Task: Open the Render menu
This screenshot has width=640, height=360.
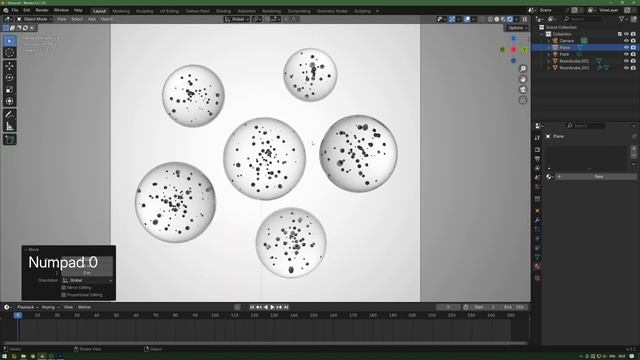Action: 42,10
